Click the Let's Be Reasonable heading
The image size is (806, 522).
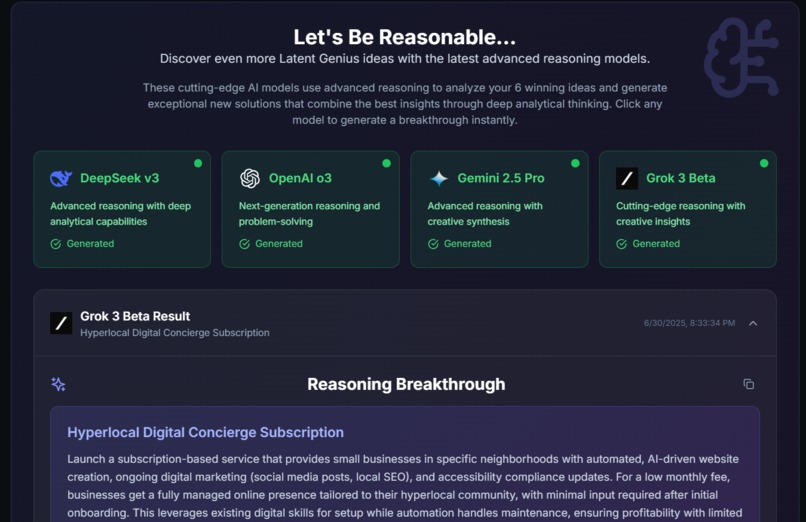405,38
